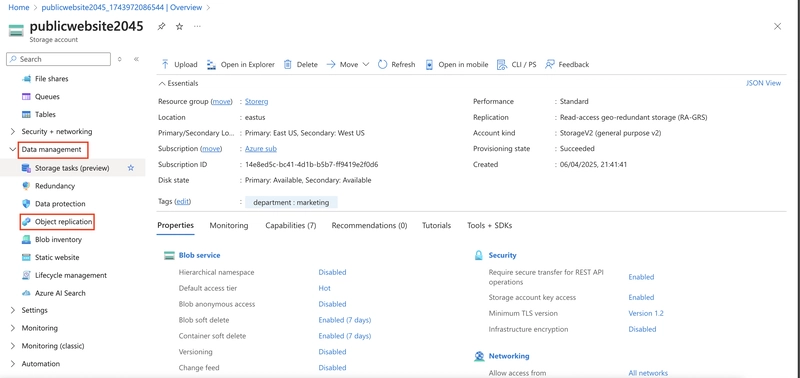Image resolution: width=800 pixels, height=378 pixels.
Task: Click the Upload toolbar icon
Action: tap(165, 64)
